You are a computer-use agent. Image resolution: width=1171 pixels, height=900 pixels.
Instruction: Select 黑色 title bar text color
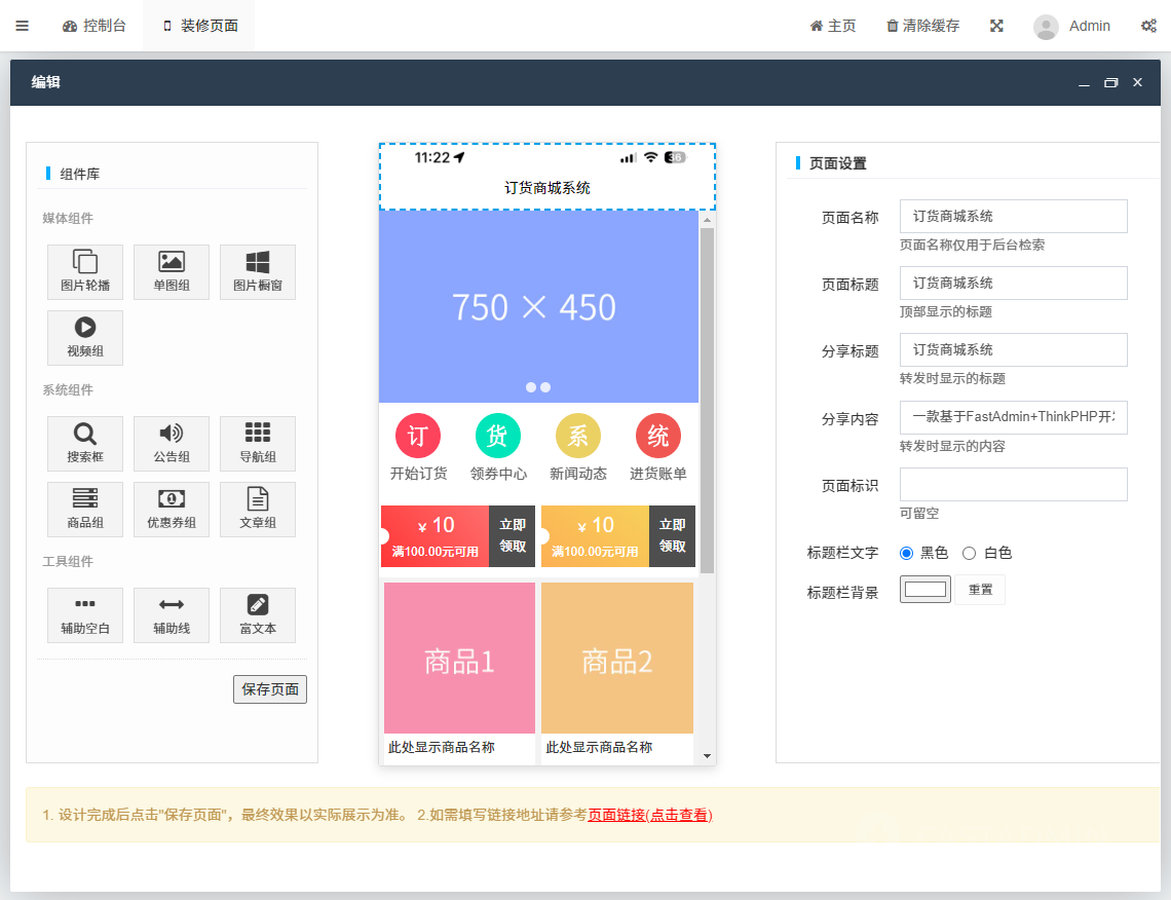(907, 553)
